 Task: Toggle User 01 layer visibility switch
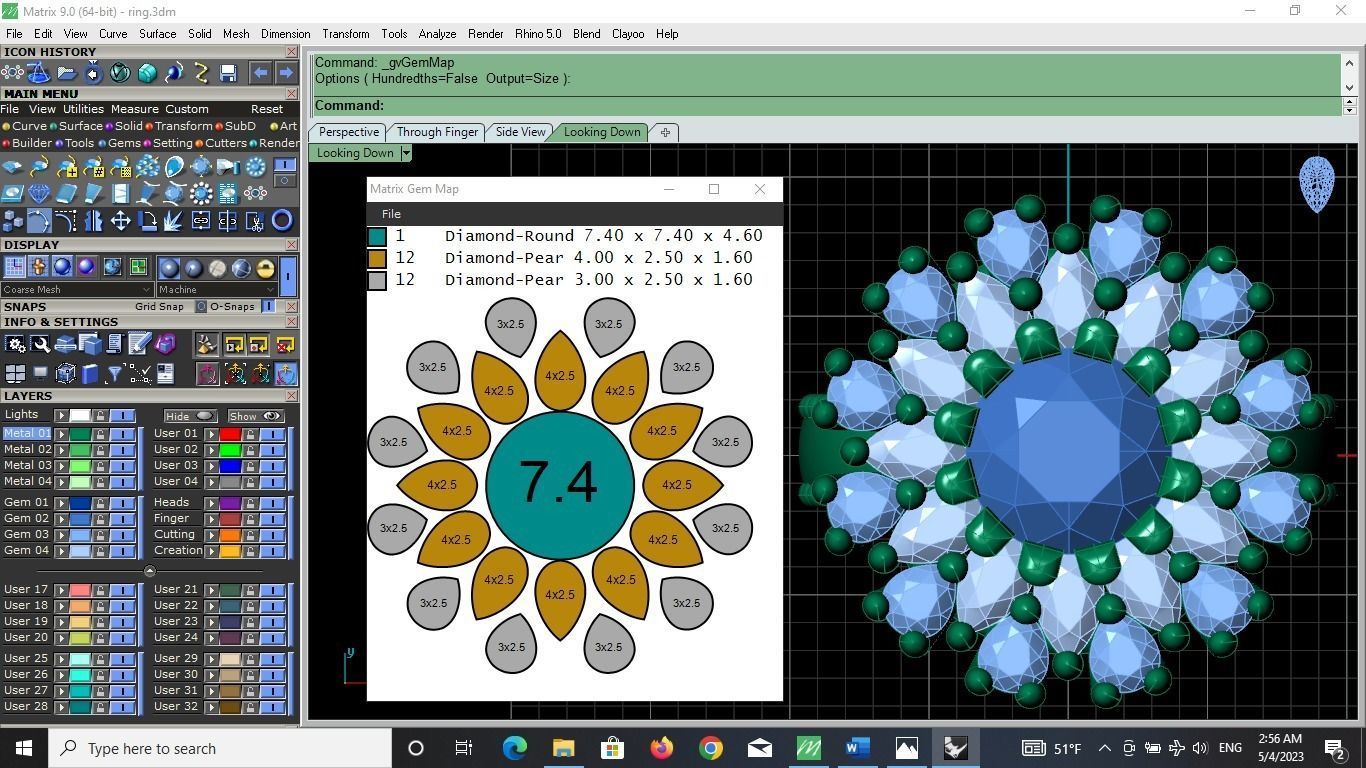click(272, 433)
